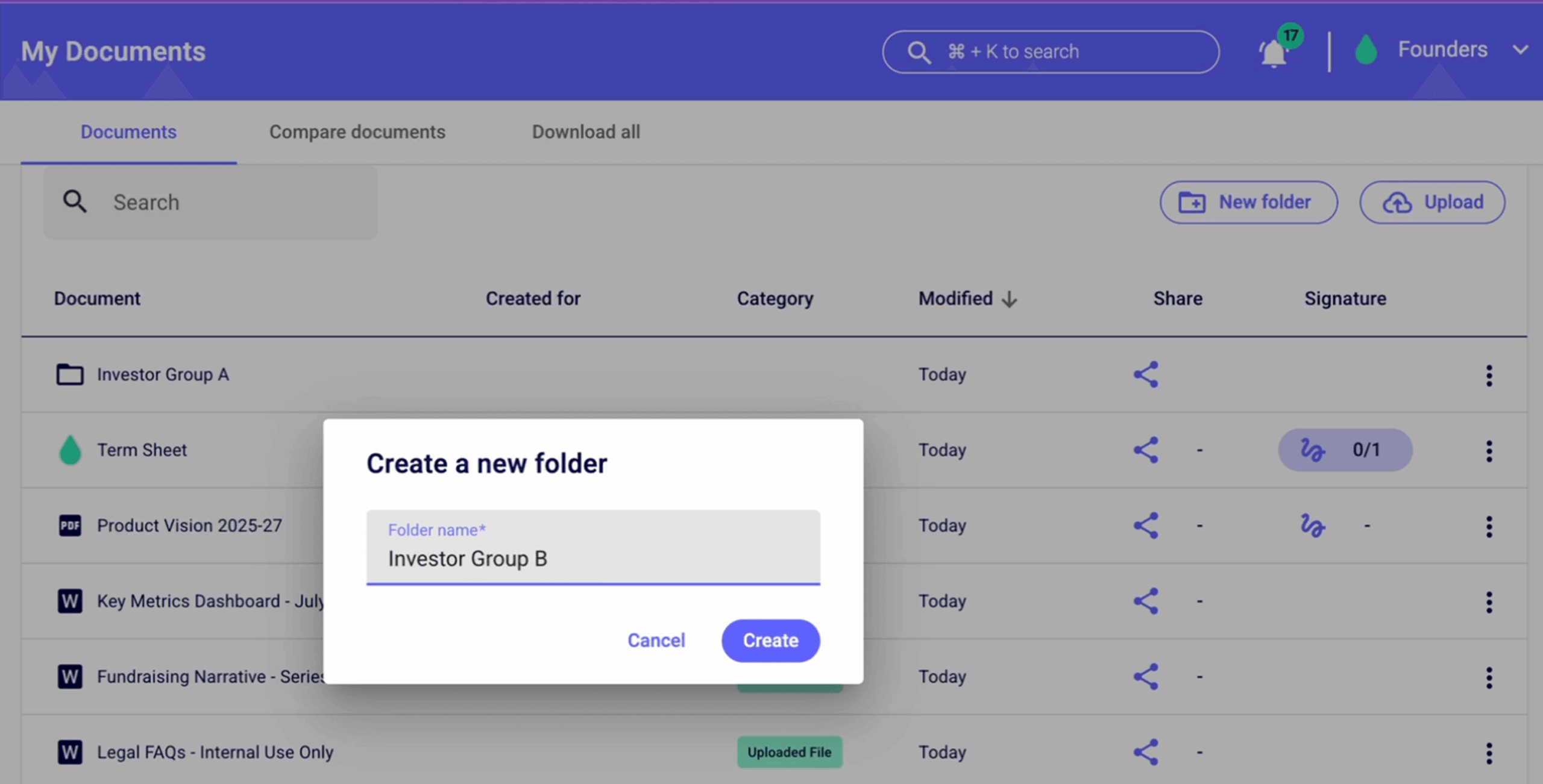
Task: Click the Upload button
Action: (1432, 202)
